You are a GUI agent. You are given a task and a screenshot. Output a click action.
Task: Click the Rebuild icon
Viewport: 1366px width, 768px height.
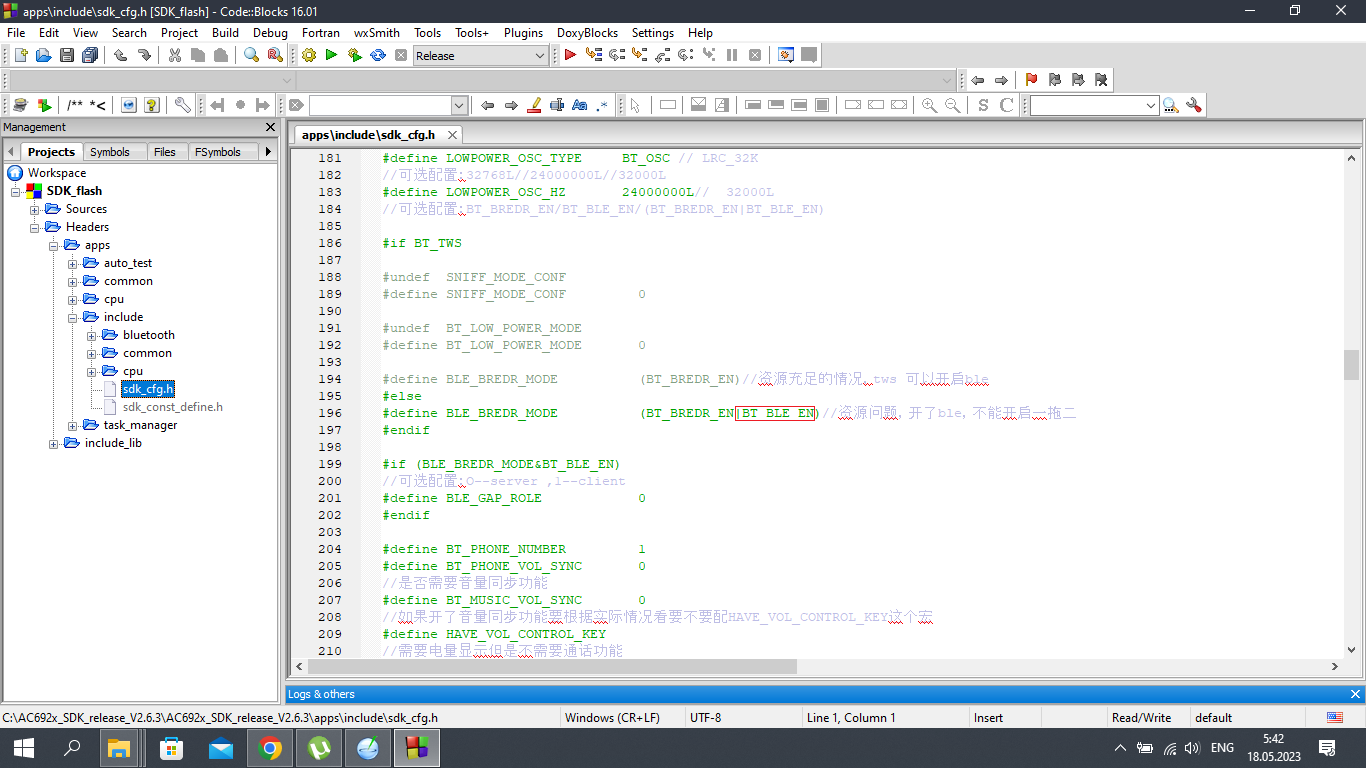378,55
